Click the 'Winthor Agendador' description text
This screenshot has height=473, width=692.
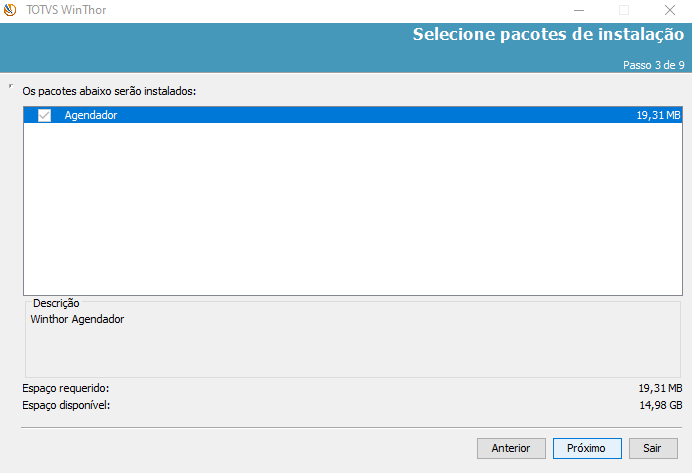point(78,320)
